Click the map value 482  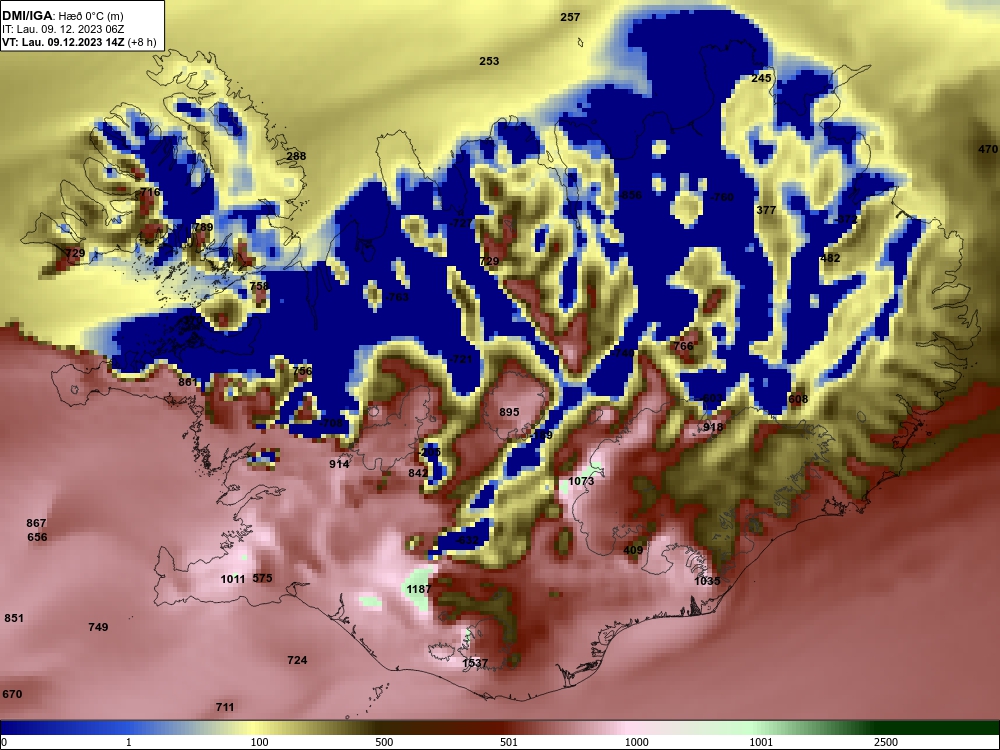(830, 258)
